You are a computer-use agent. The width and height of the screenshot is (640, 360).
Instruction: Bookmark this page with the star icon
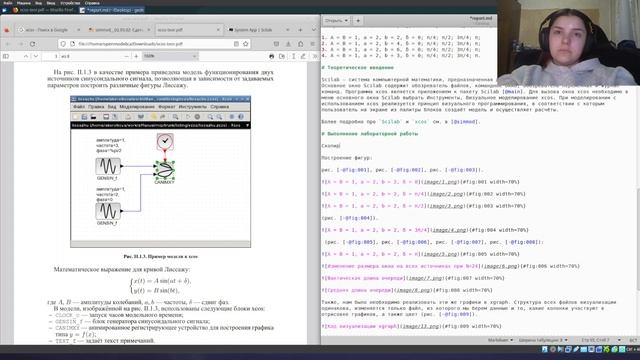tap(246, 44)
